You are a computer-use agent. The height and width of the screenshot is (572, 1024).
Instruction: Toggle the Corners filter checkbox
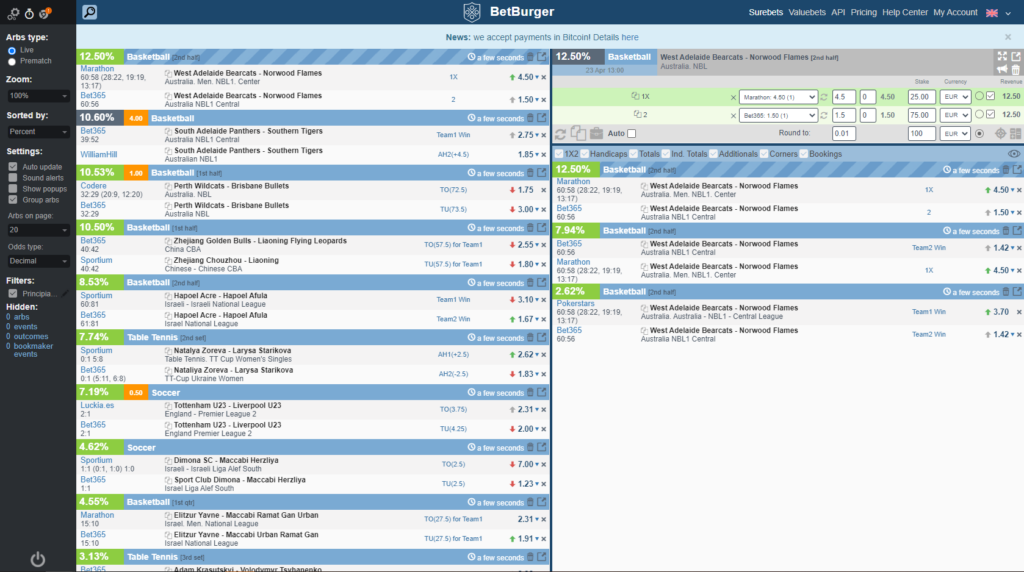tap(764, 154)
